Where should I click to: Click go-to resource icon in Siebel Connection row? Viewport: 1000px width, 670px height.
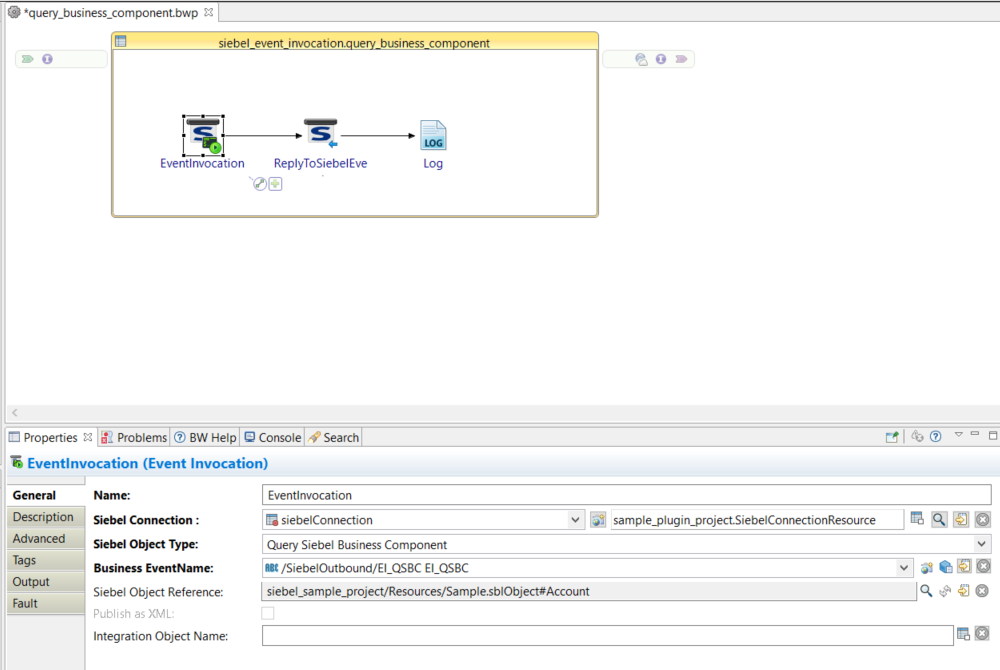(961, 520)
